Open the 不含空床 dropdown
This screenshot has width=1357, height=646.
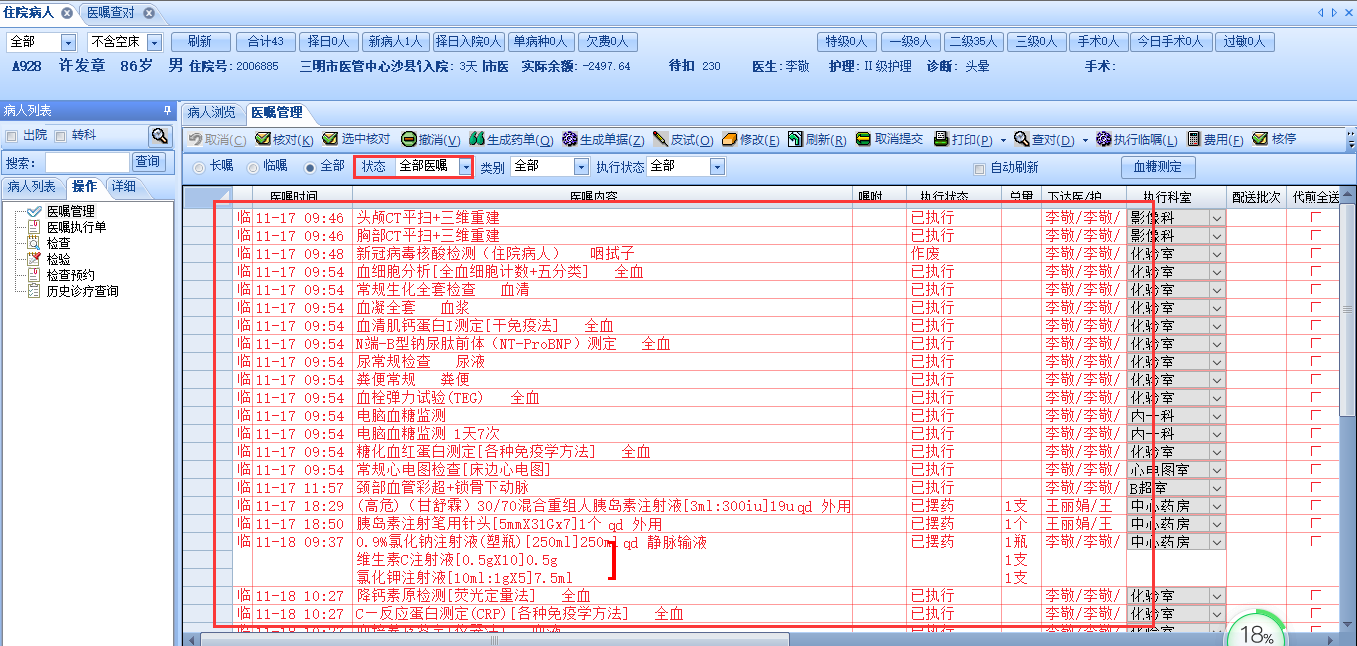click(154, 43)
